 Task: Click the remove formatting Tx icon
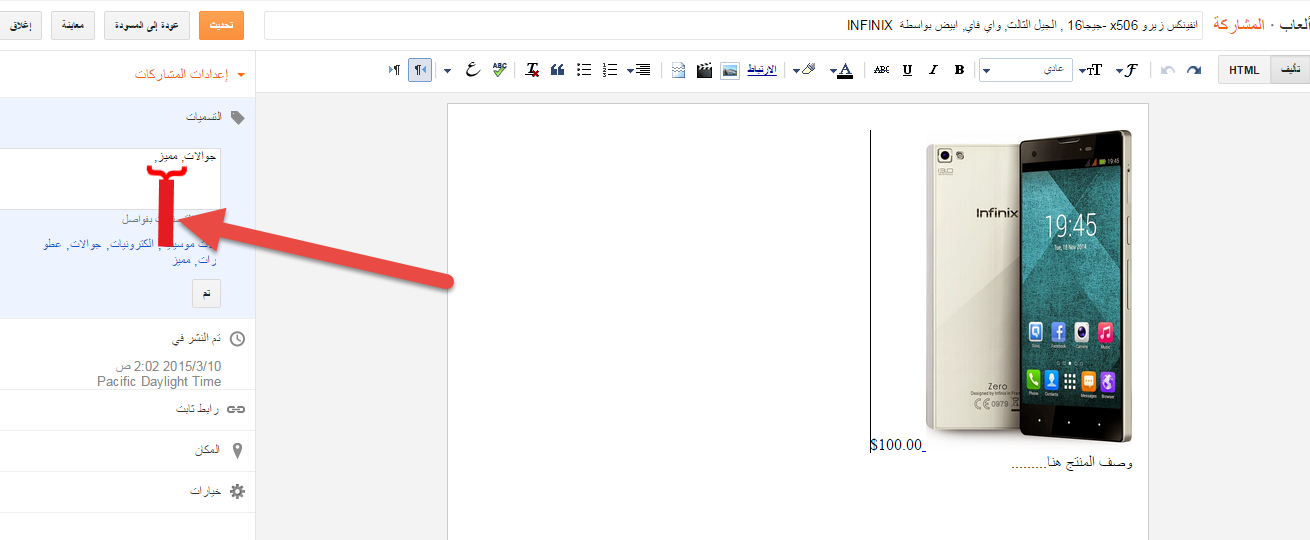pos(532,70)
